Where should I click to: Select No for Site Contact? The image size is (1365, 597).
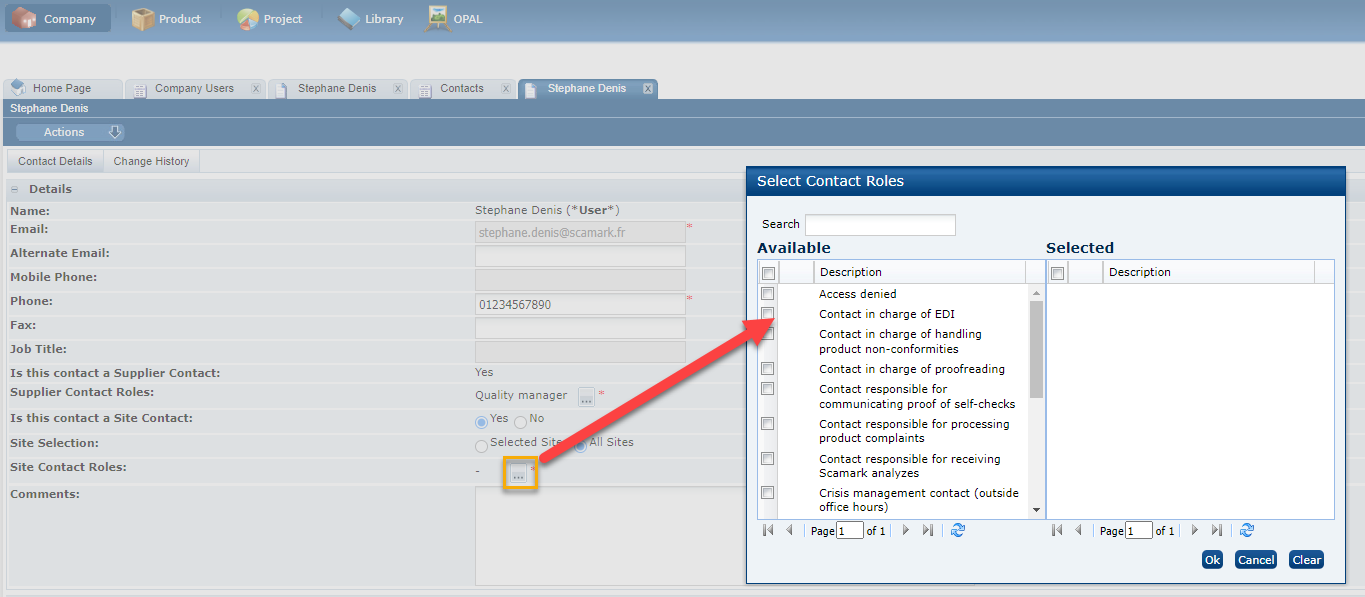pyautogui.click(x=520, y=422)
